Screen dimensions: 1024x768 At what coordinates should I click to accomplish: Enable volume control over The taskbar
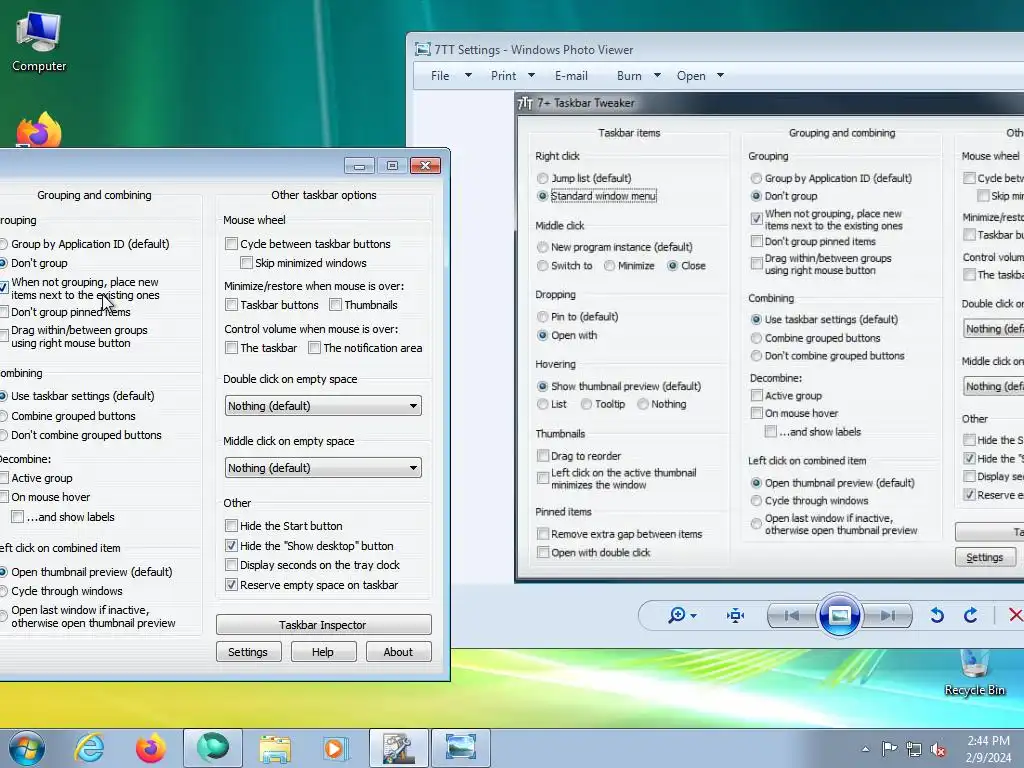coord(231,347)
